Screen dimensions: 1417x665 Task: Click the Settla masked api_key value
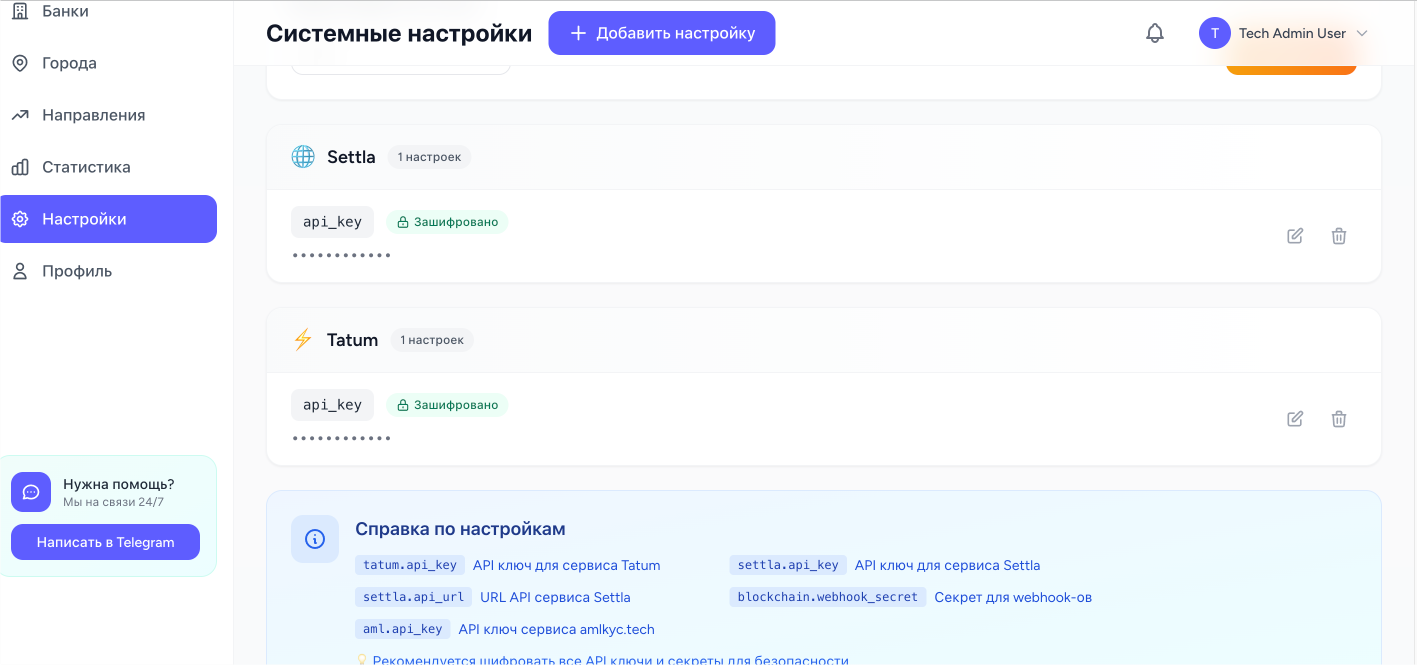(342, 255)
